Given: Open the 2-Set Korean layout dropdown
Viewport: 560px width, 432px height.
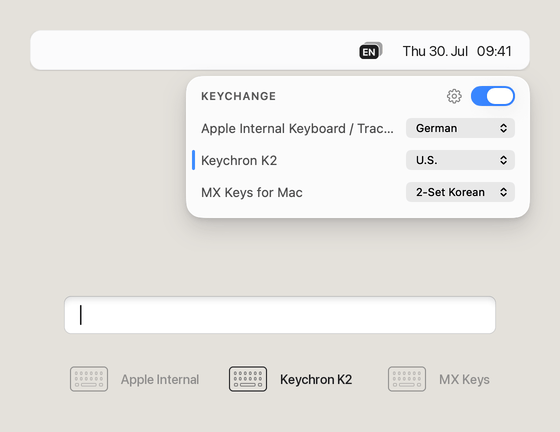Looking at the screenshot, I should (460, 192).
